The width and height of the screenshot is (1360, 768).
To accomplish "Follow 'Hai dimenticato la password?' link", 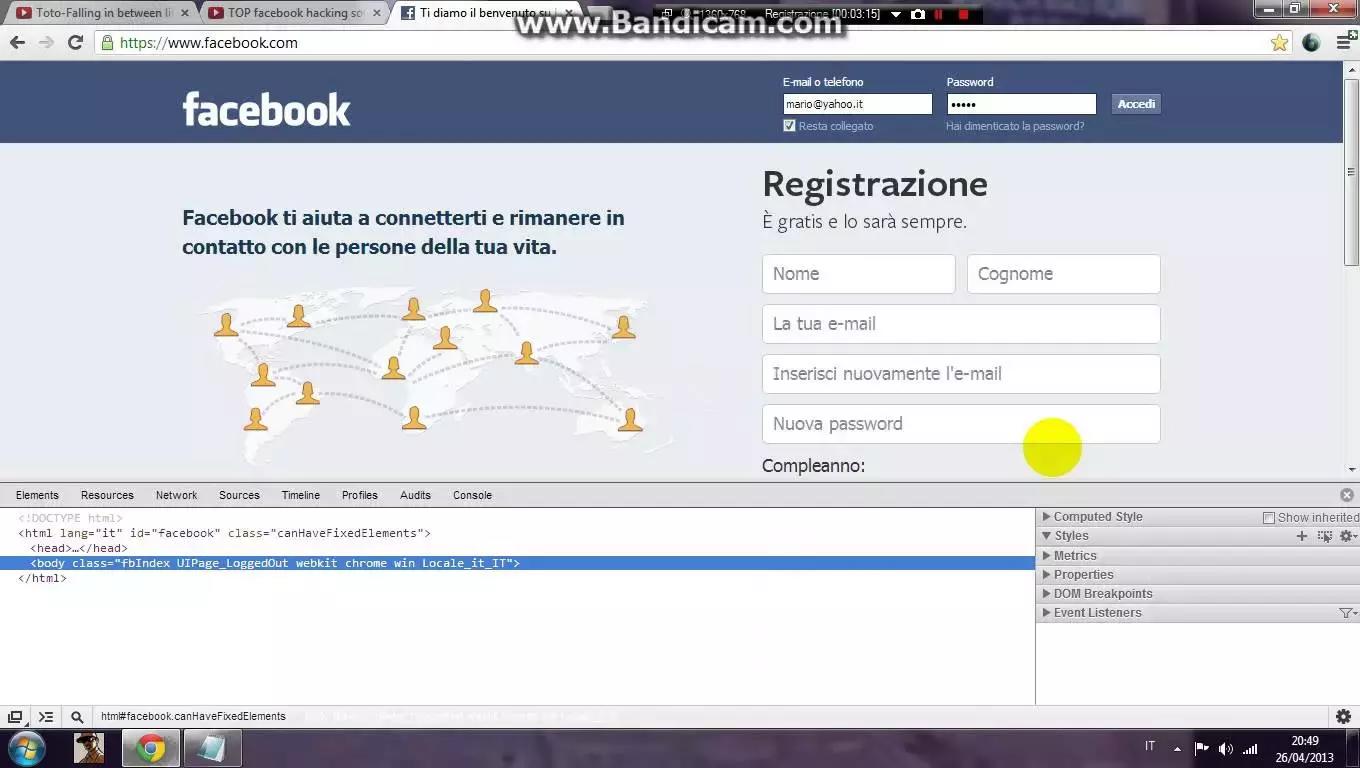I will pos(1014,126).
